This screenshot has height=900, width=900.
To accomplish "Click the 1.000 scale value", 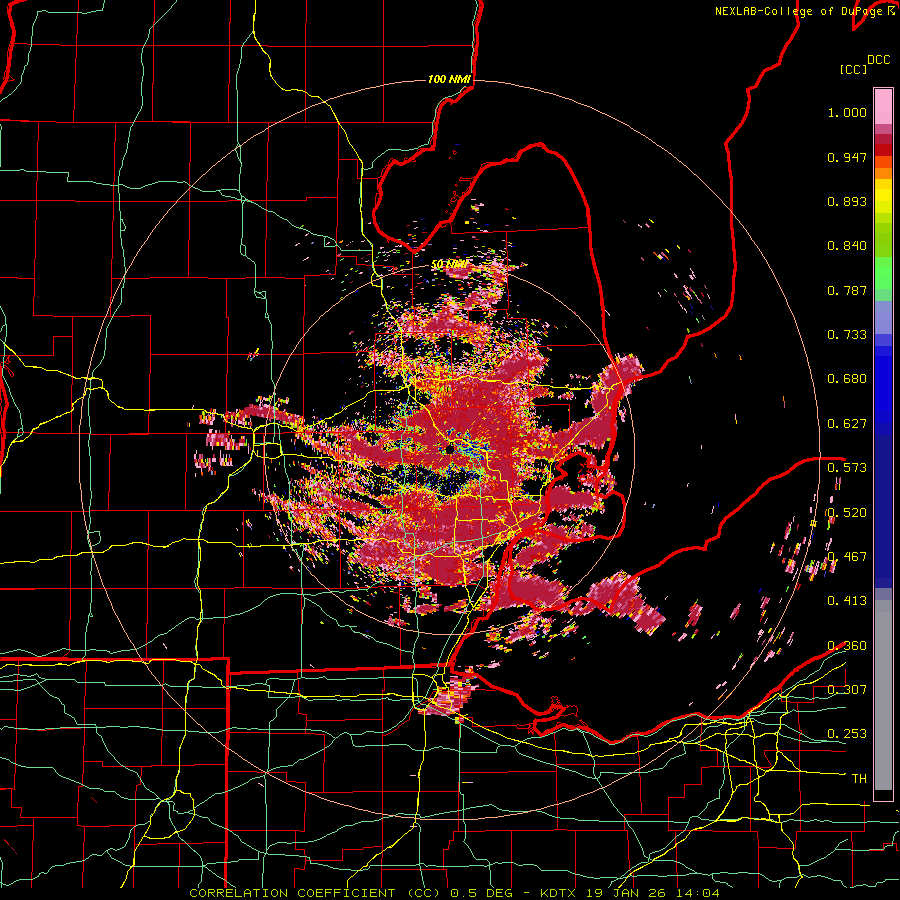I will pos(847,112).
